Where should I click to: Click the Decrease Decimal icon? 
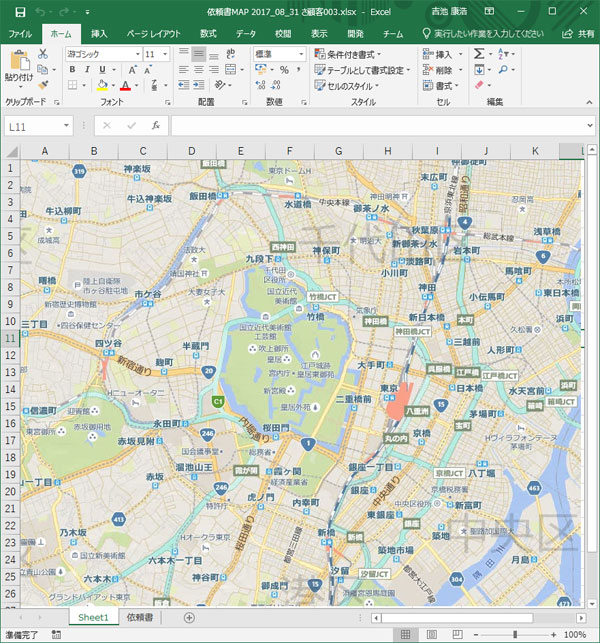[276, 85]
